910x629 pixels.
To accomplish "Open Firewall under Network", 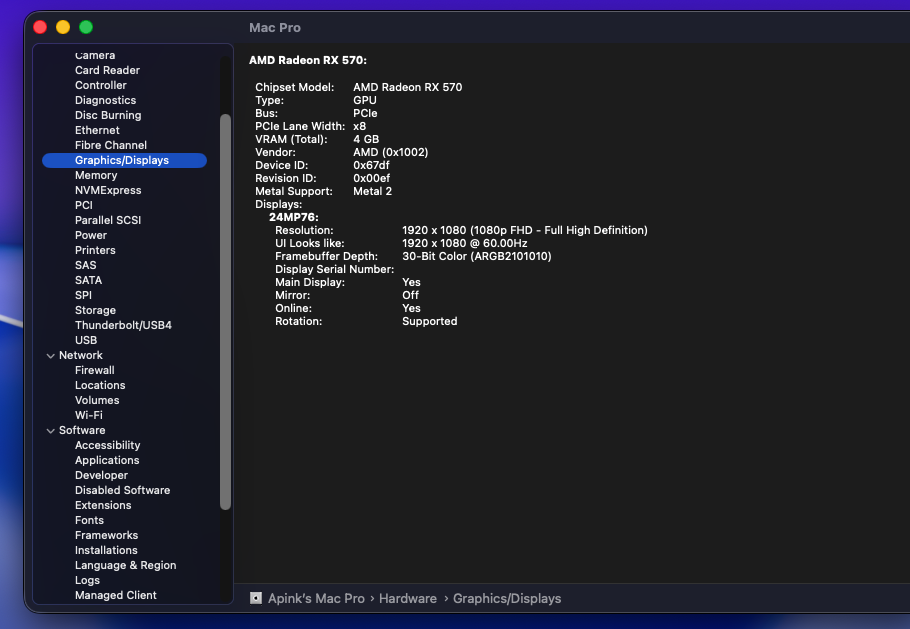I will [x=95, y=370].
